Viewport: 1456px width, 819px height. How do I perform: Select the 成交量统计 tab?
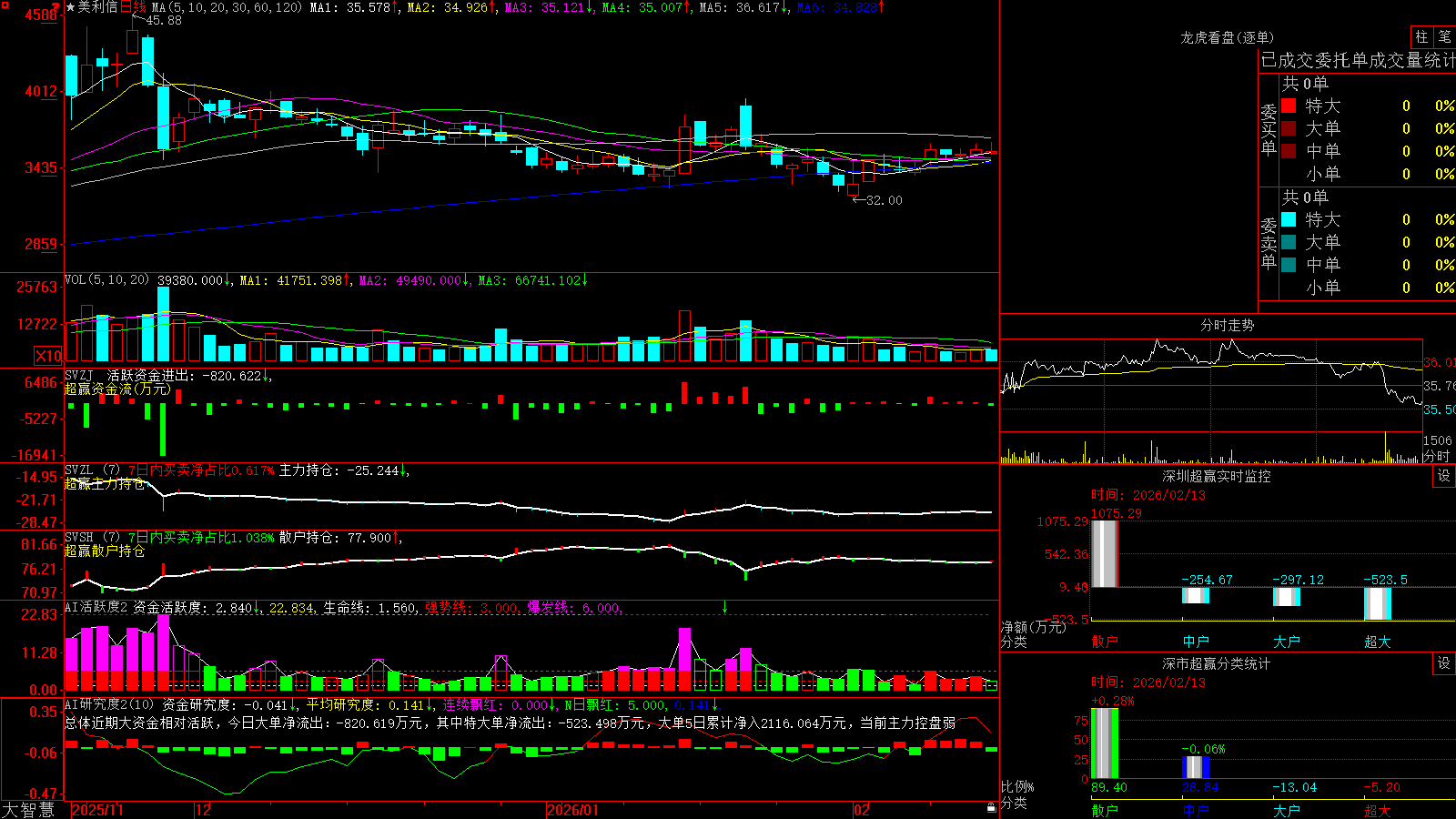tap(1412, 60)
